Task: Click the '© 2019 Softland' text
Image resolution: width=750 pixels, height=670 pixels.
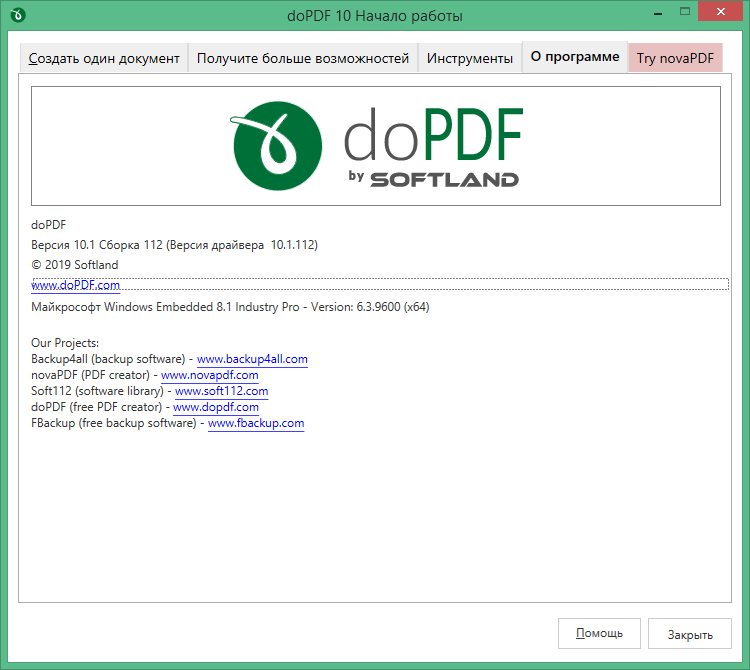Action: (75, 265)
